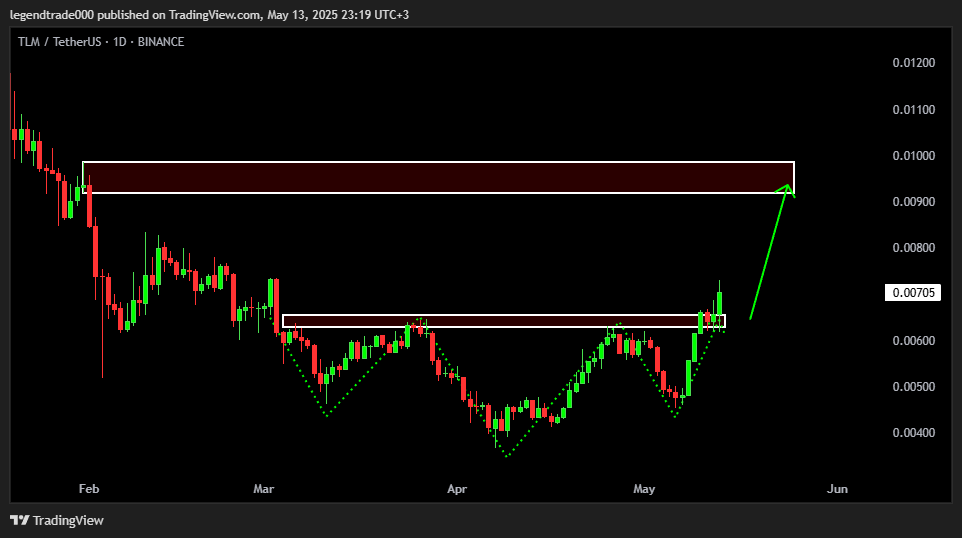Click the TradingView logo icon

pyautogui.click(x=20, y=520)
